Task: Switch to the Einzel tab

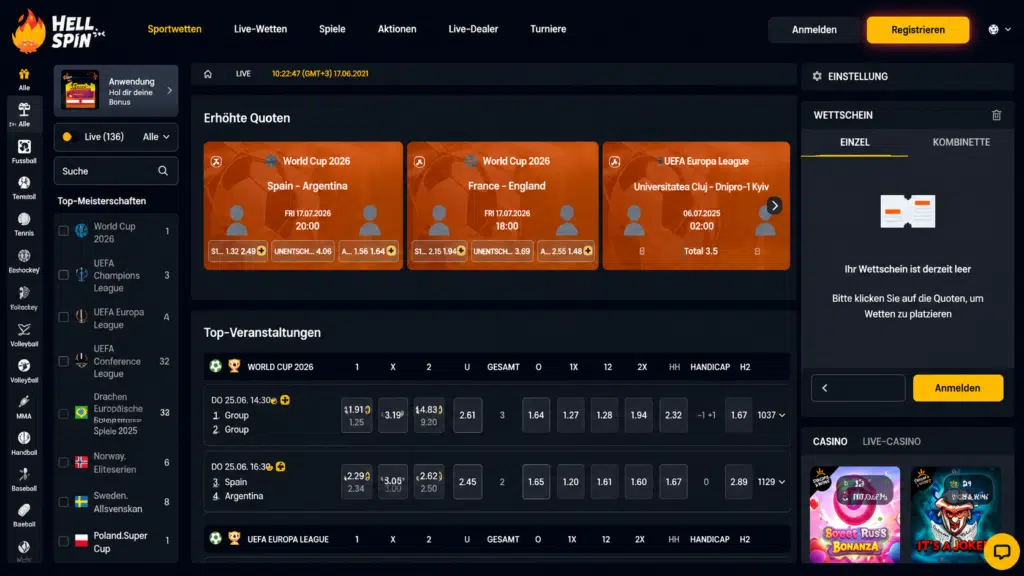Action: [x=854, y=142]
